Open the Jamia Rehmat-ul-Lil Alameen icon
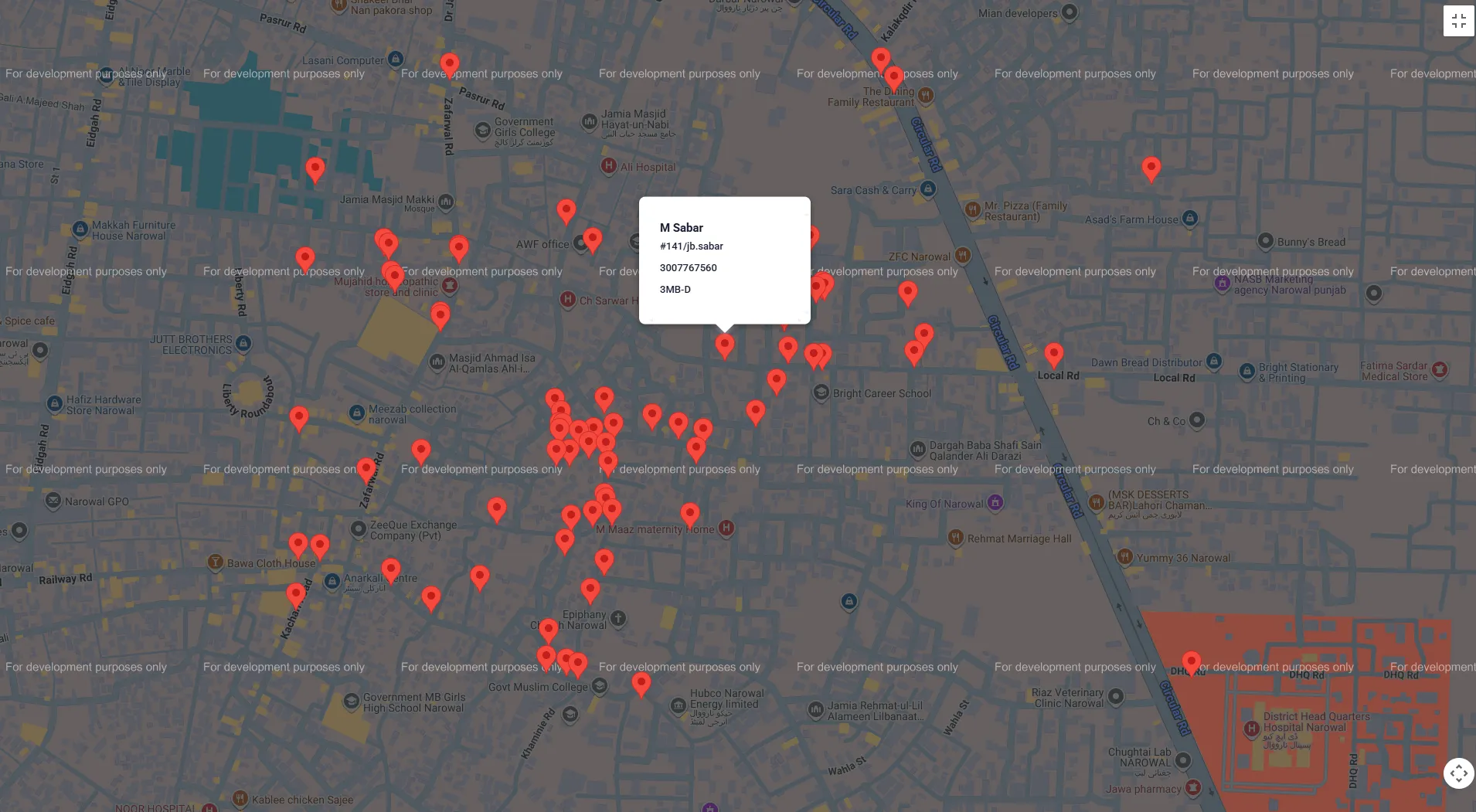 pos(816,709)
